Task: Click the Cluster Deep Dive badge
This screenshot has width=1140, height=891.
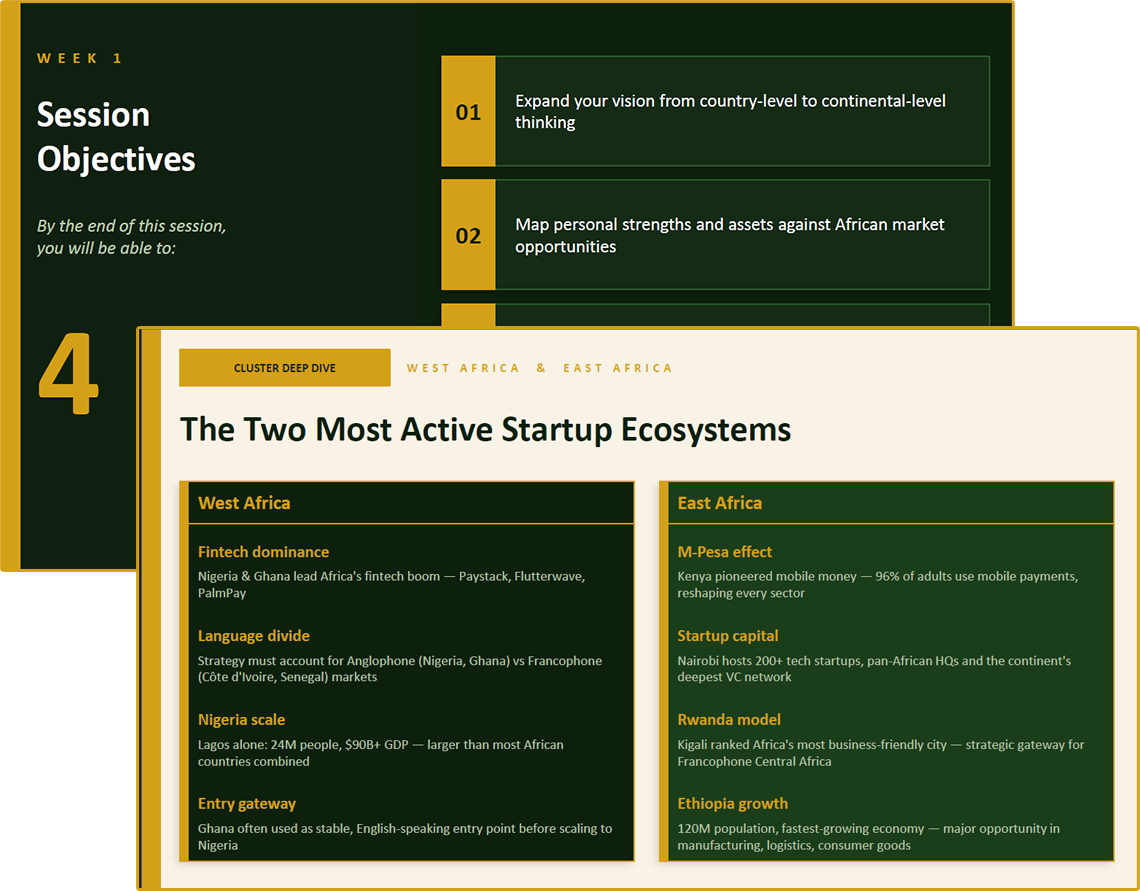Action: pyautogui.click(x=284, y=368)
